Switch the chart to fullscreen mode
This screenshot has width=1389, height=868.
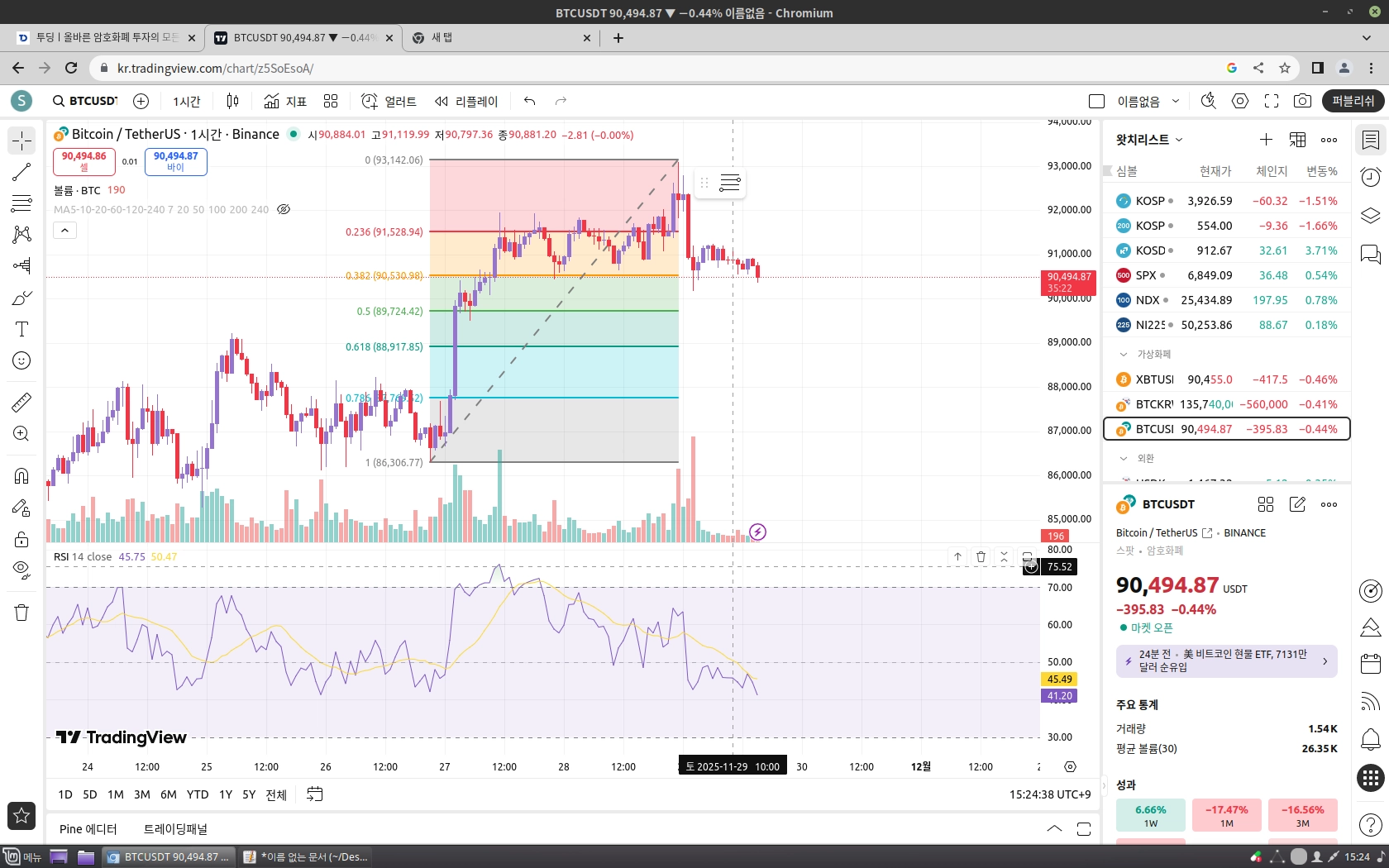[1272, 101]
